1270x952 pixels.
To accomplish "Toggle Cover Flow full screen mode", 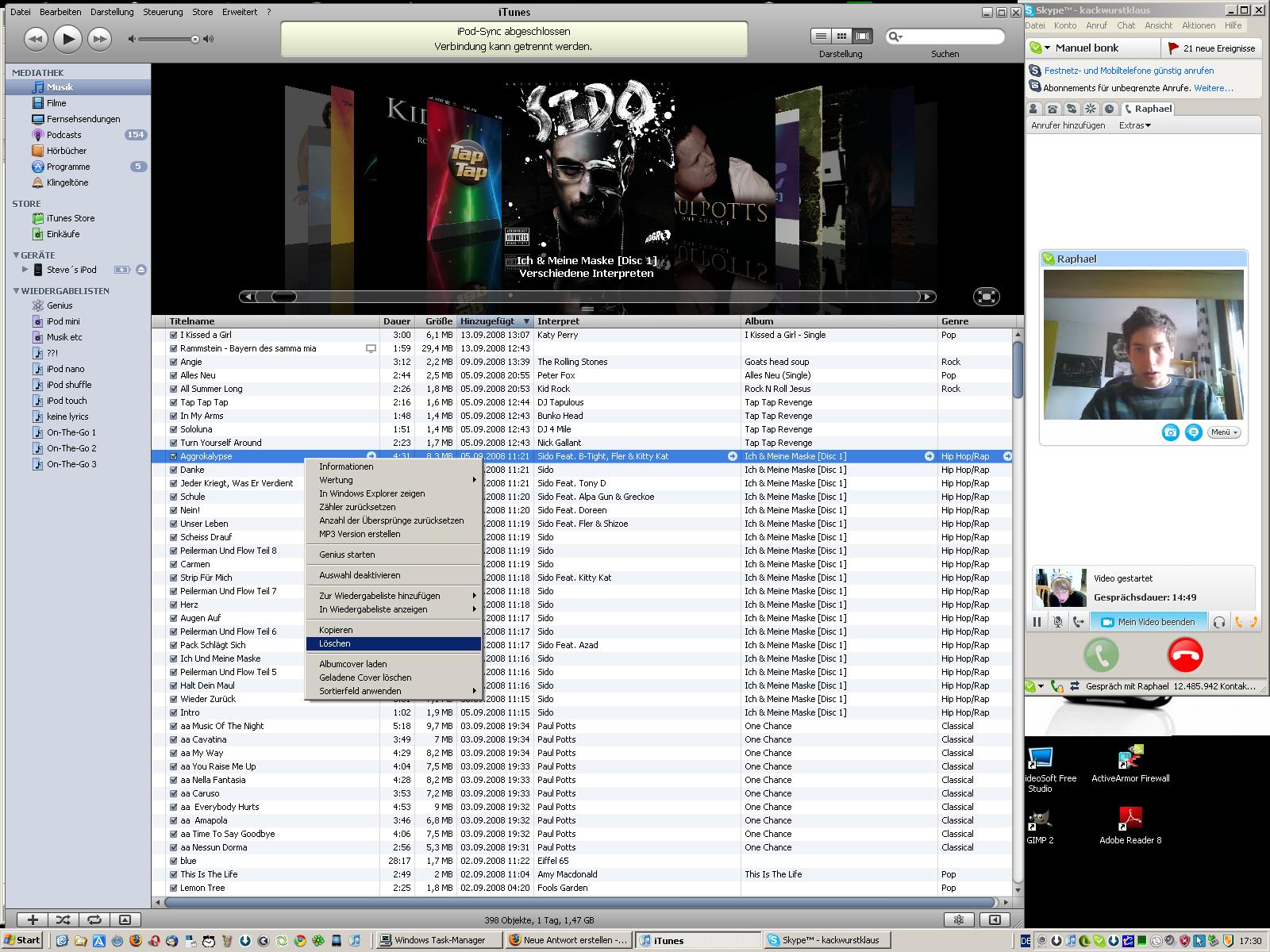I will (987, 297).
